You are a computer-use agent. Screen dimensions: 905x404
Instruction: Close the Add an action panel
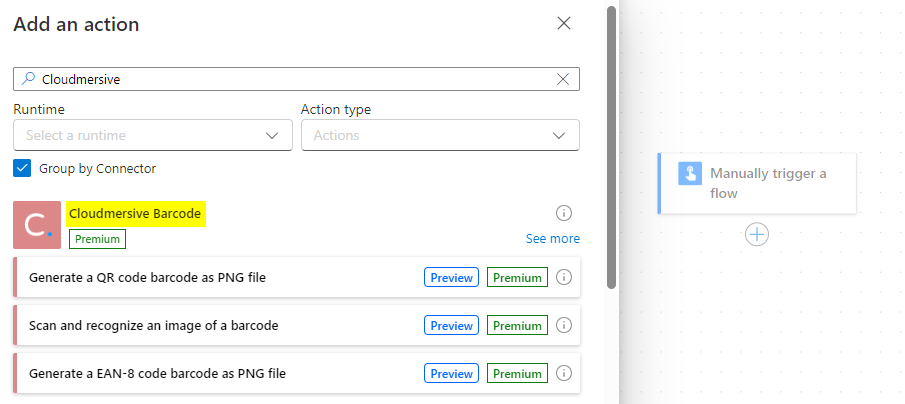(x=563, y=24)
